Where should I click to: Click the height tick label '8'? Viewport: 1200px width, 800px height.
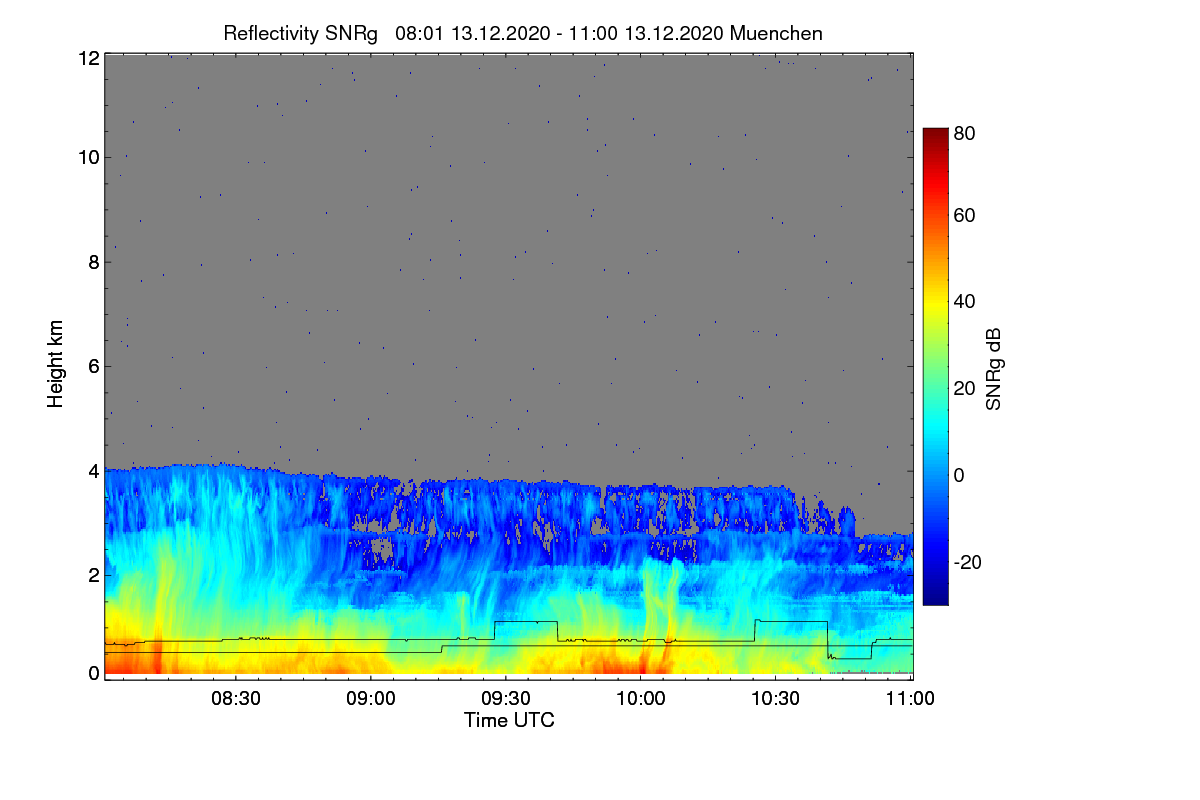click(x=94, y=262)
